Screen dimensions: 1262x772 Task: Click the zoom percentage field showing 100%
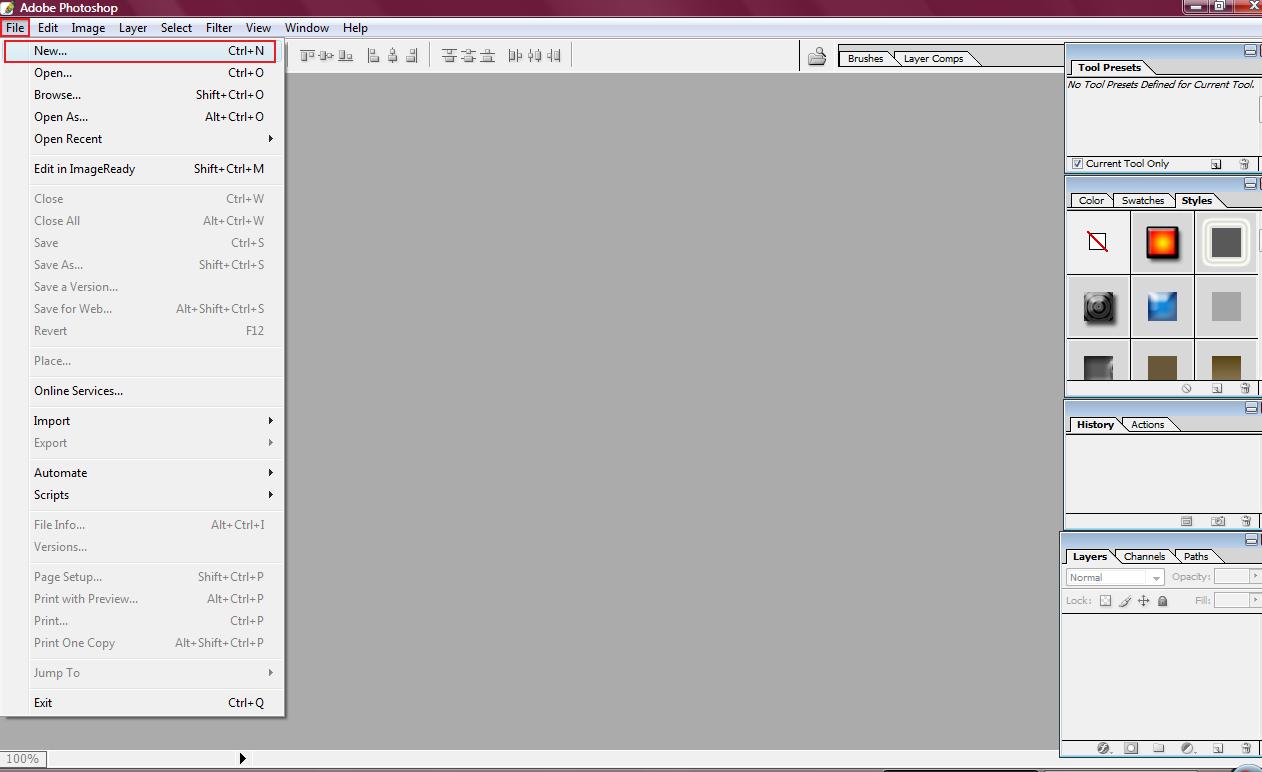click(23, 759)
